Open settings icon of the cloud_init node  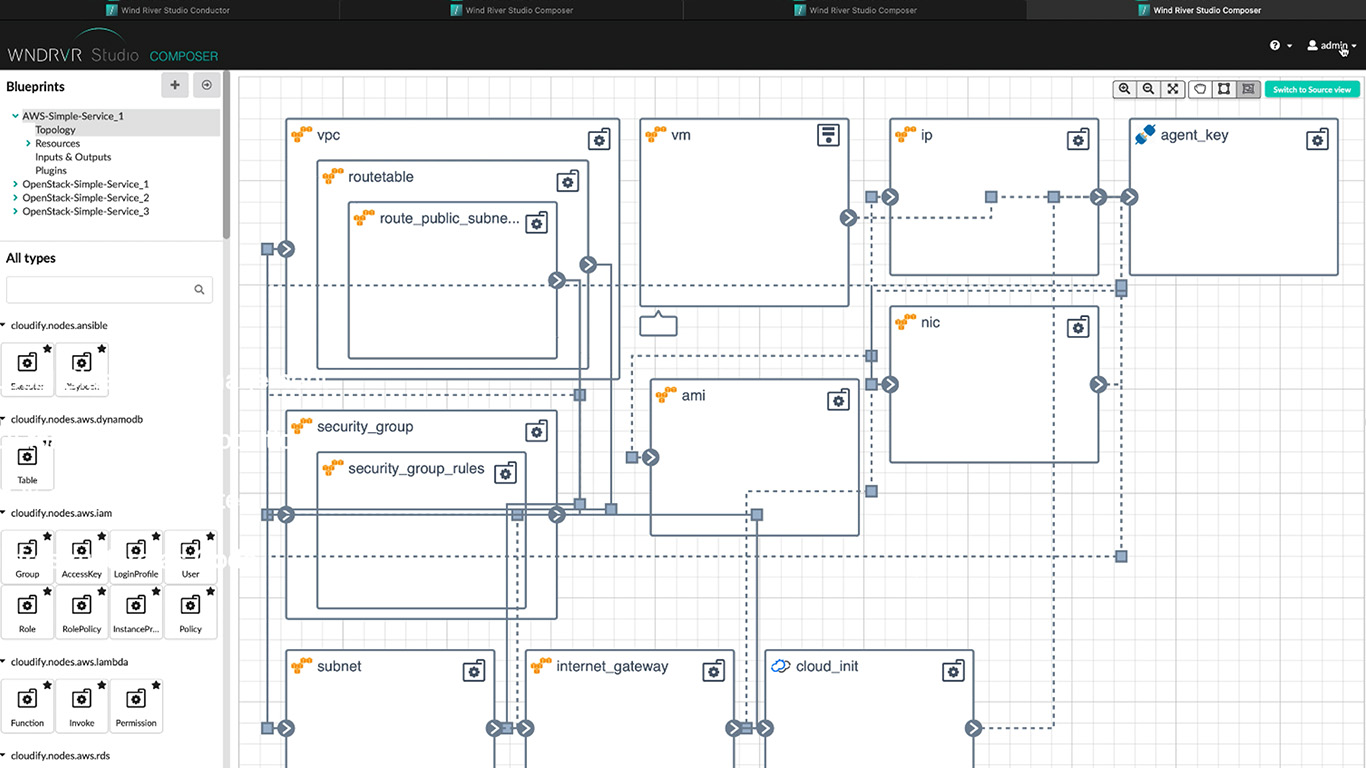pyautogui.click(x=953, y=670)
